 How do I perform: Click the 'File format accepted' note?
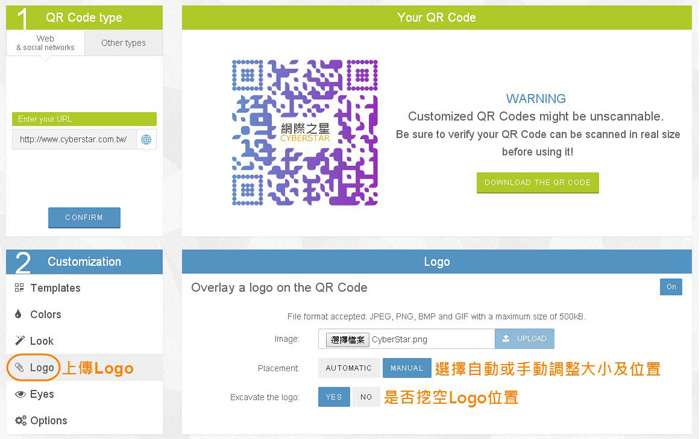point(436,317)
